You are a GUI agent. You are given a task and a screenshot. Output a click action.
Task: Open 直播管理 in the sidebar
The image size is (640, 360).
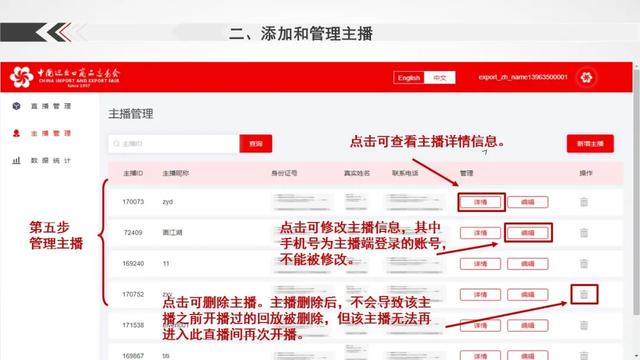click(x=51, y=106)
